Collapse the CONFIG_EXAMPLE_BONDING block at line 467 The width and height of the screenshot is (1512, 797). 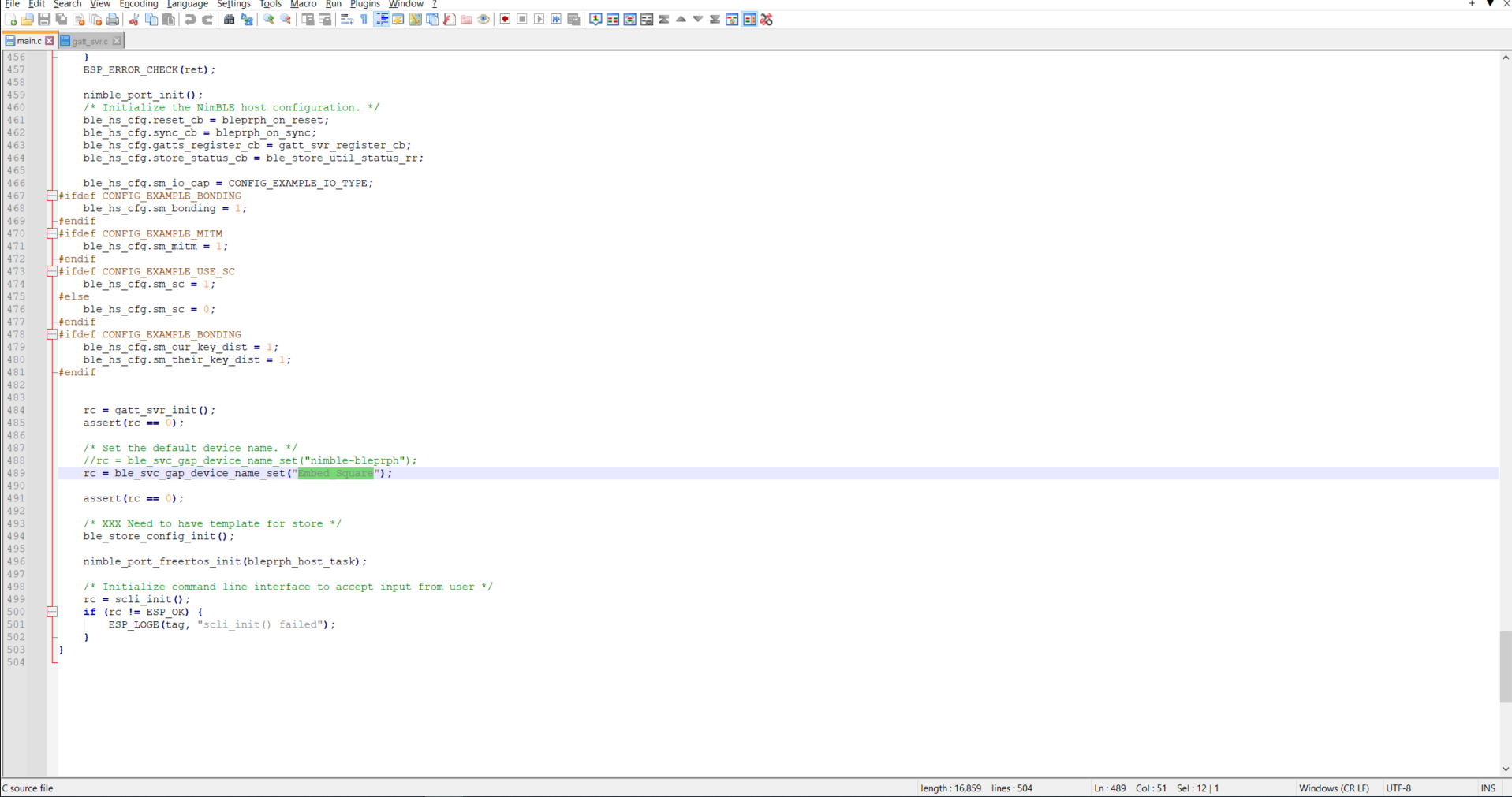click(x=51, y=196)
